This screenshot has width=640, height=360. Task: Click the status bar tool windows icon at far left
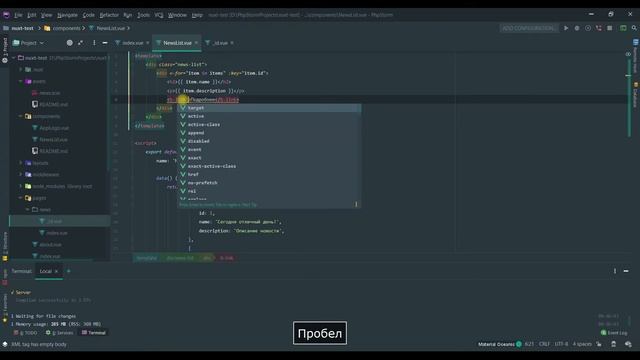point(5,344)
